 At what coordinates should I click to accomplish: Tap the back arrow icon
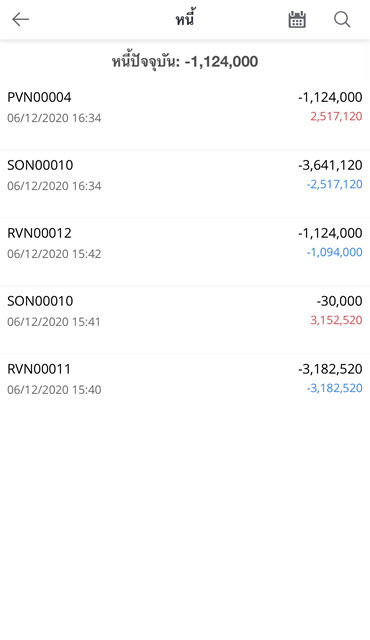point(20,19)
